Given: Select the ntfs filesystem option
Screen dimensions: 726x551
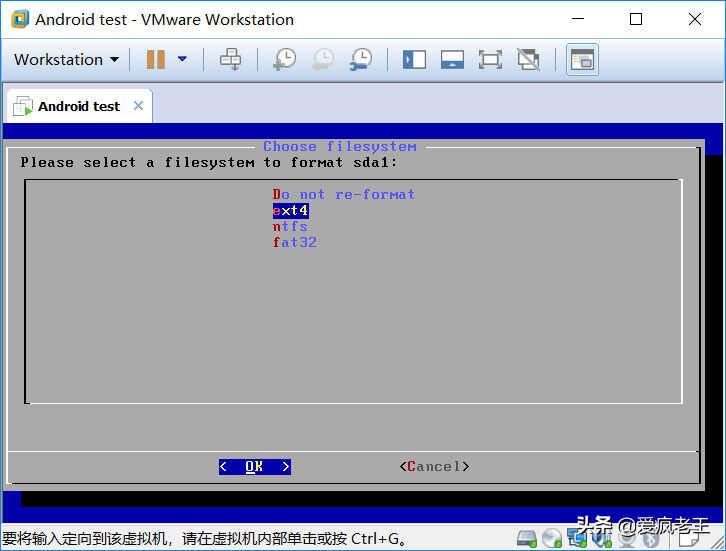Looking at the screenshot, I should 290,226.
